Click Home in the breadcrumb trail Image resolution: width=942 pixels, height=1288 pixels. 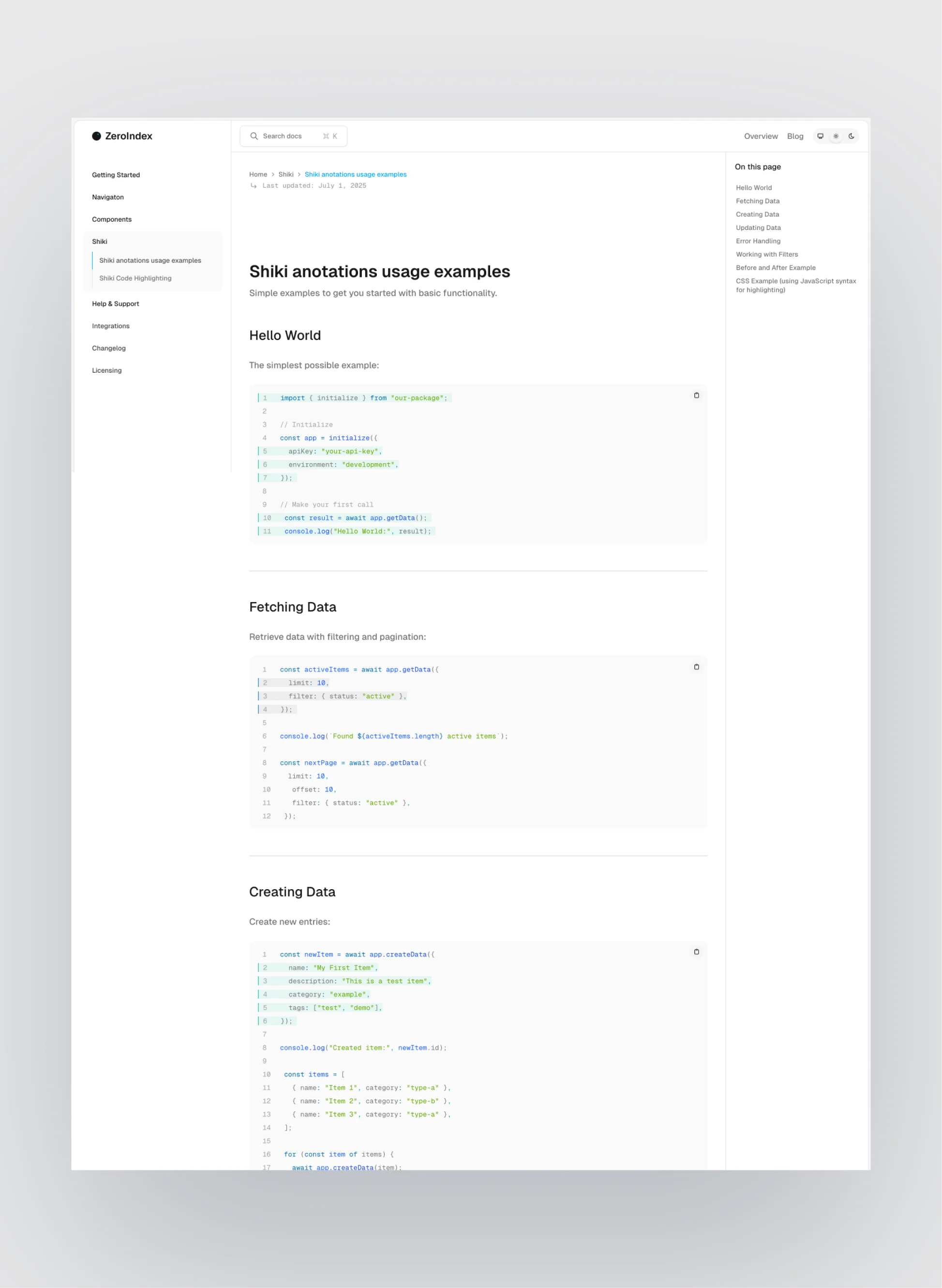click(258, 174)
